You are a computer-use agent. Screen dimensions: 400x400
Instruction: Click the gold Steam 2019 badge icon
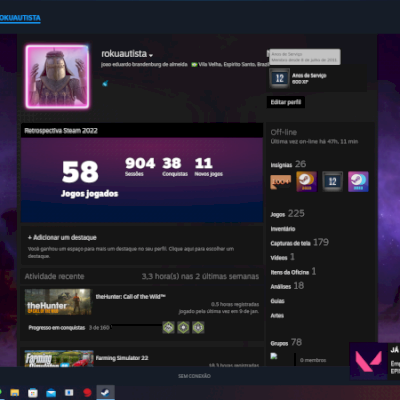[x=307, y=182]
